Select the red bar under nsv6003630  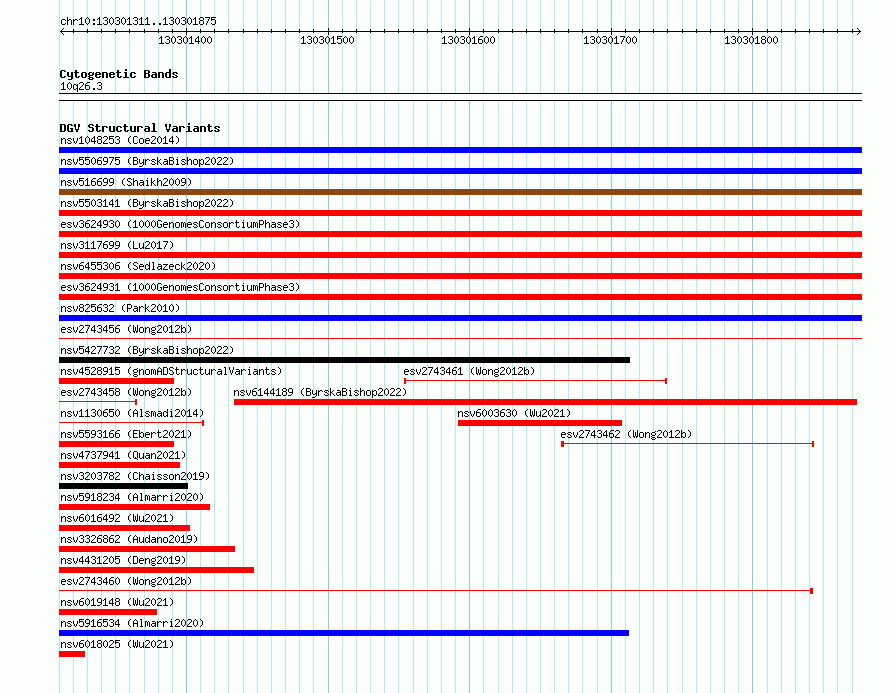(540, 423)
